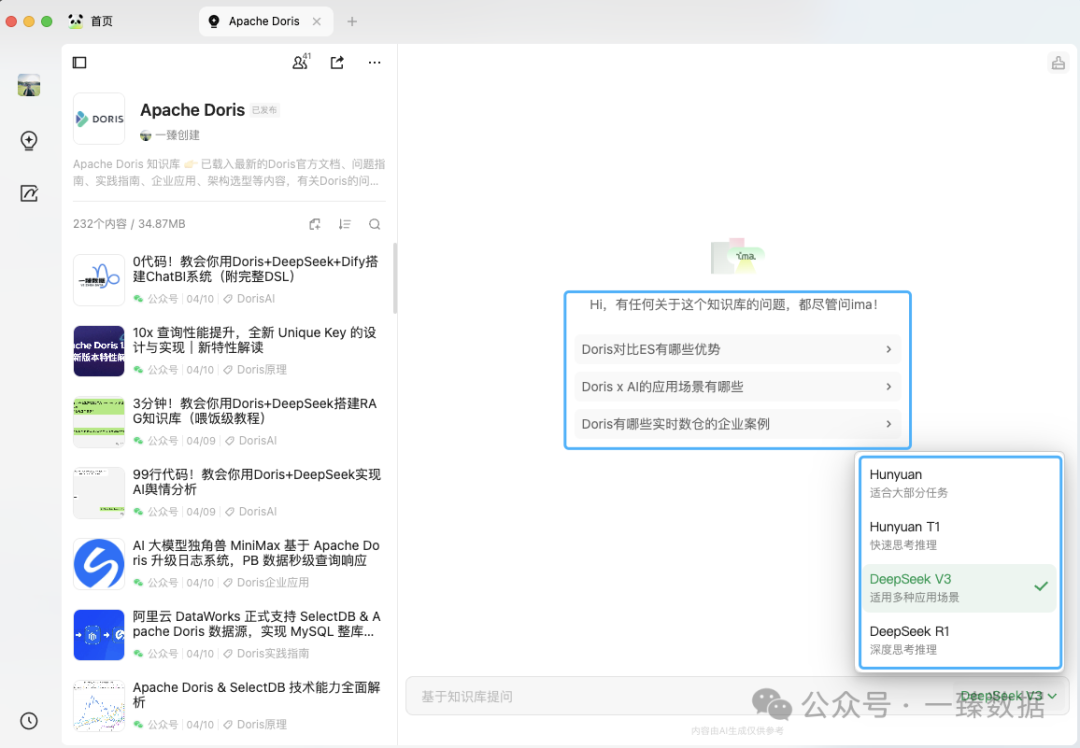This screenshot has width=1080, height=748.
Task: Click the Apache Doris DORIS logo
Action: pyautogui.click(x=99, y=118)
